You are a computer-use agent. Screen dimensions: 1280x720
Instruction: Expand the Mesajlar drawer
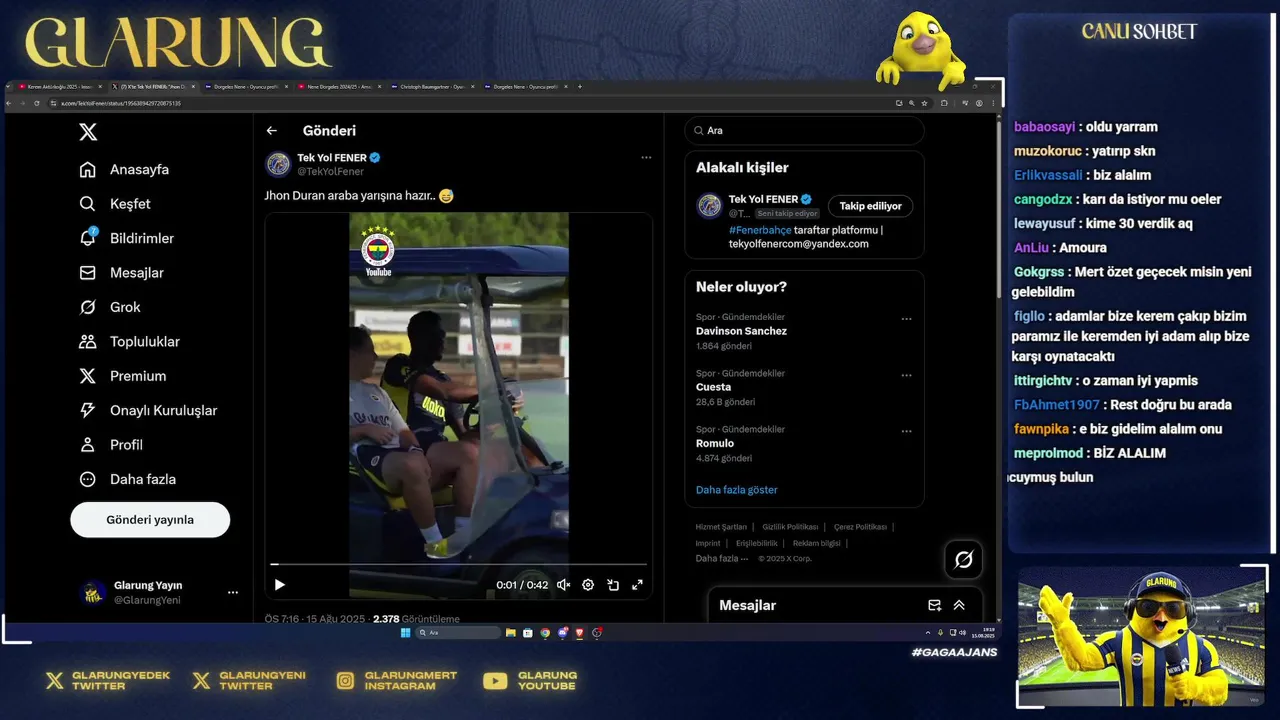[x=959, y=605]
